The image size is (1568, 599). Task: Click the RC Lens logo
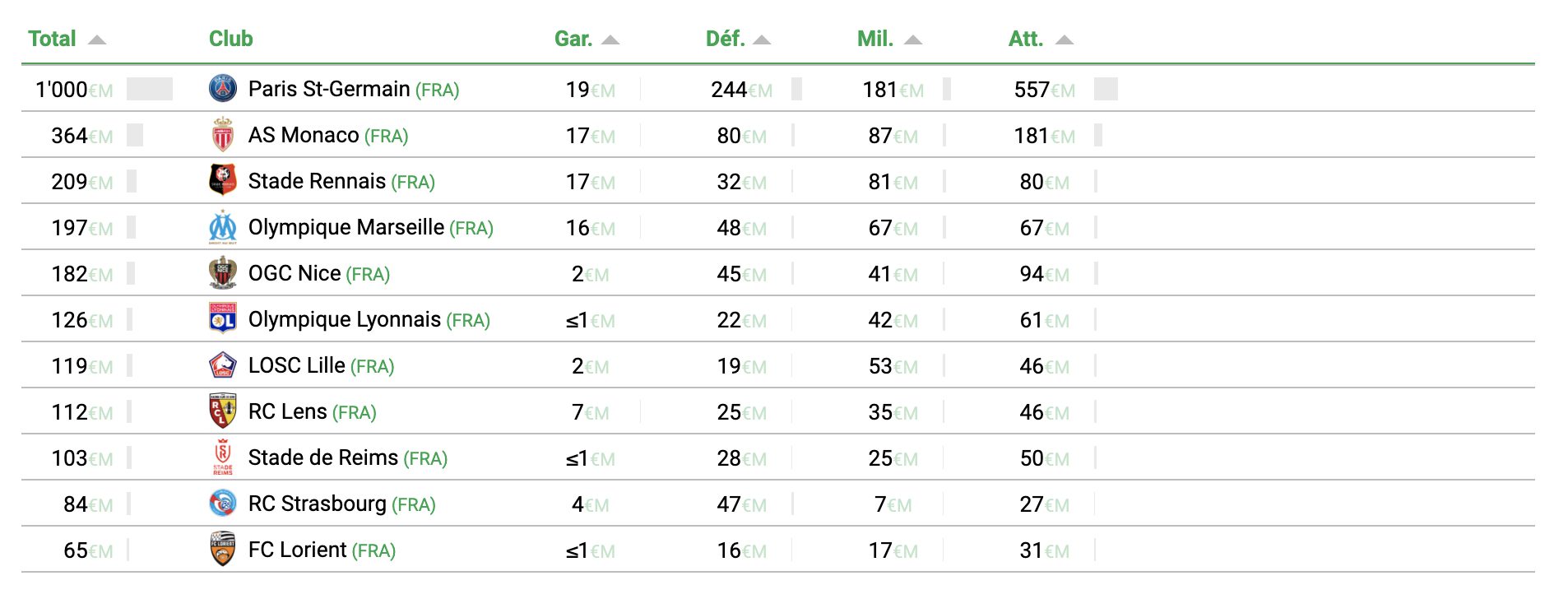tap(222, 411)
